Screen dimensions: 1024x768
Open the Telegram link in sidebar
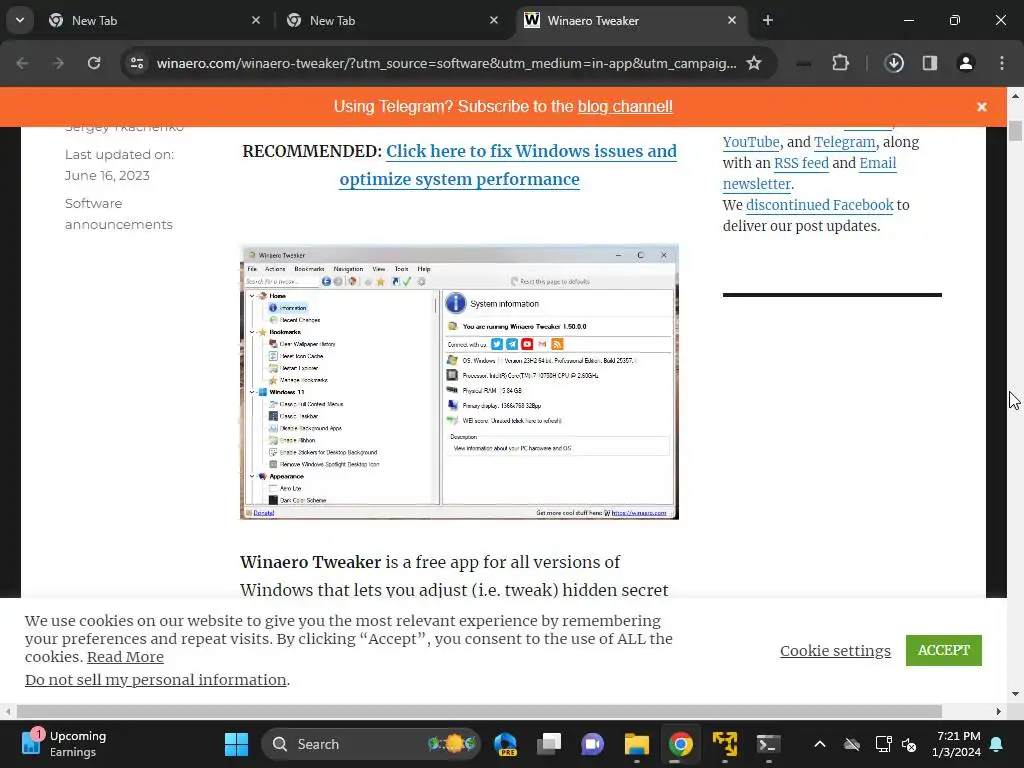pyautogui.click(x=844, y=142)
